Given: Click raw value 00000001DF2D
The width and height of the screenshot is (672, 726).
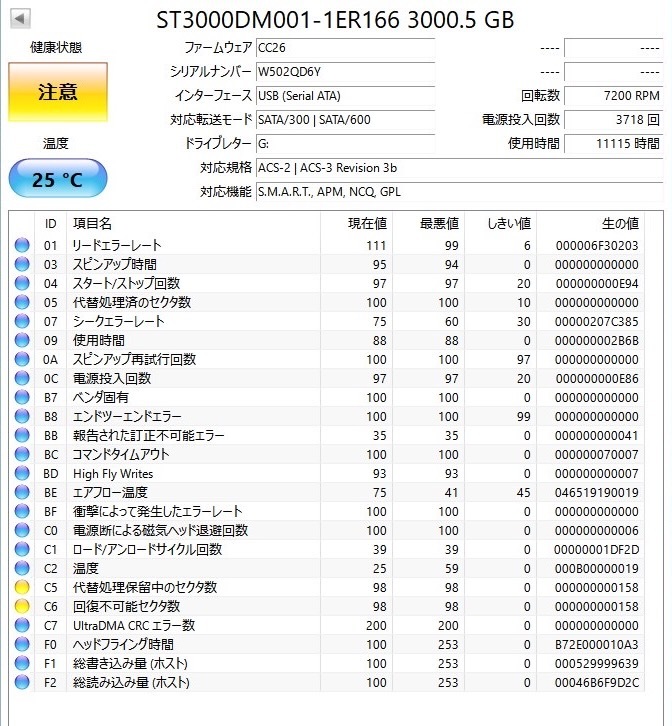Looking at the screenshot, I should coord(597,550).
